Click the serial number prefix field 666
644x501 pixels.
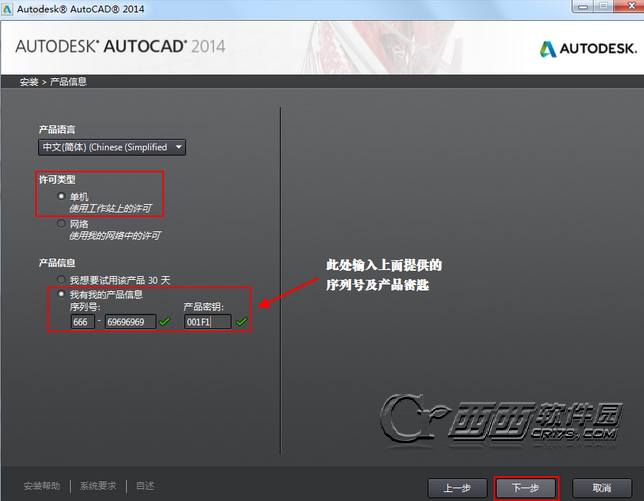[83, 322]
